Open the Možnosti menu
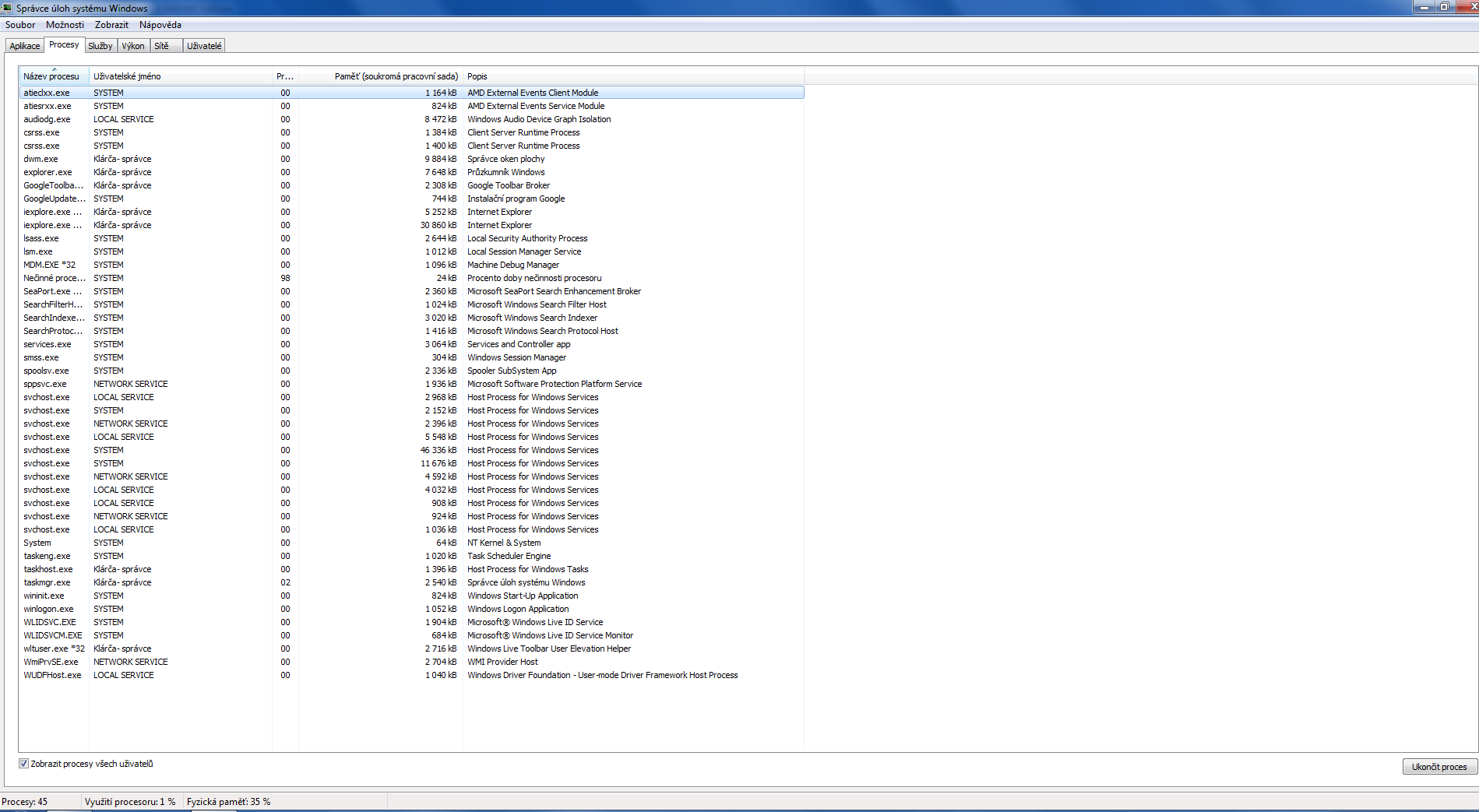The height and width of the screenshot is (812, 1479). tap(65, 25)
